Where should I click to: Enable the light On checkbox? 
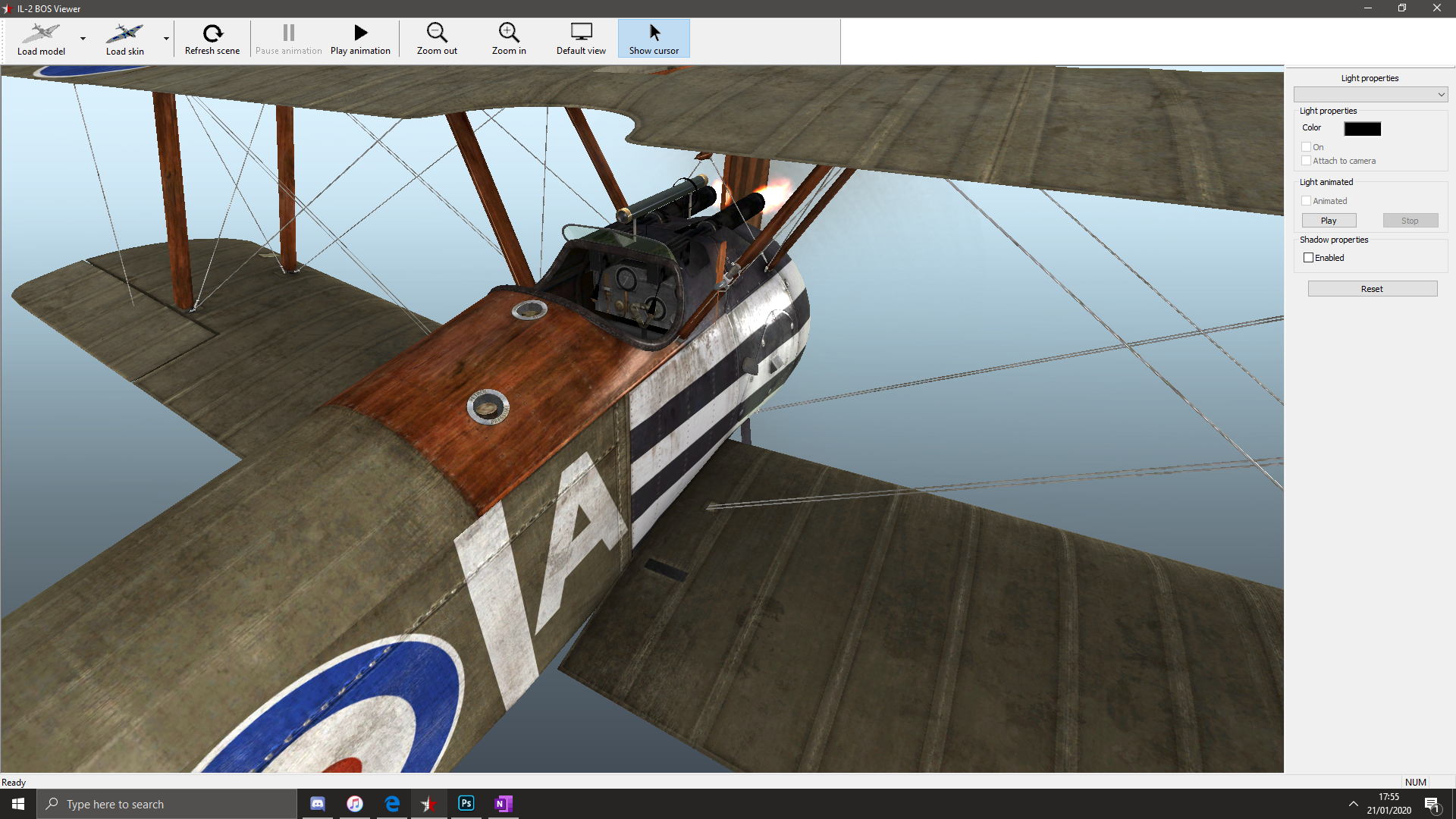click(1306, 147)
